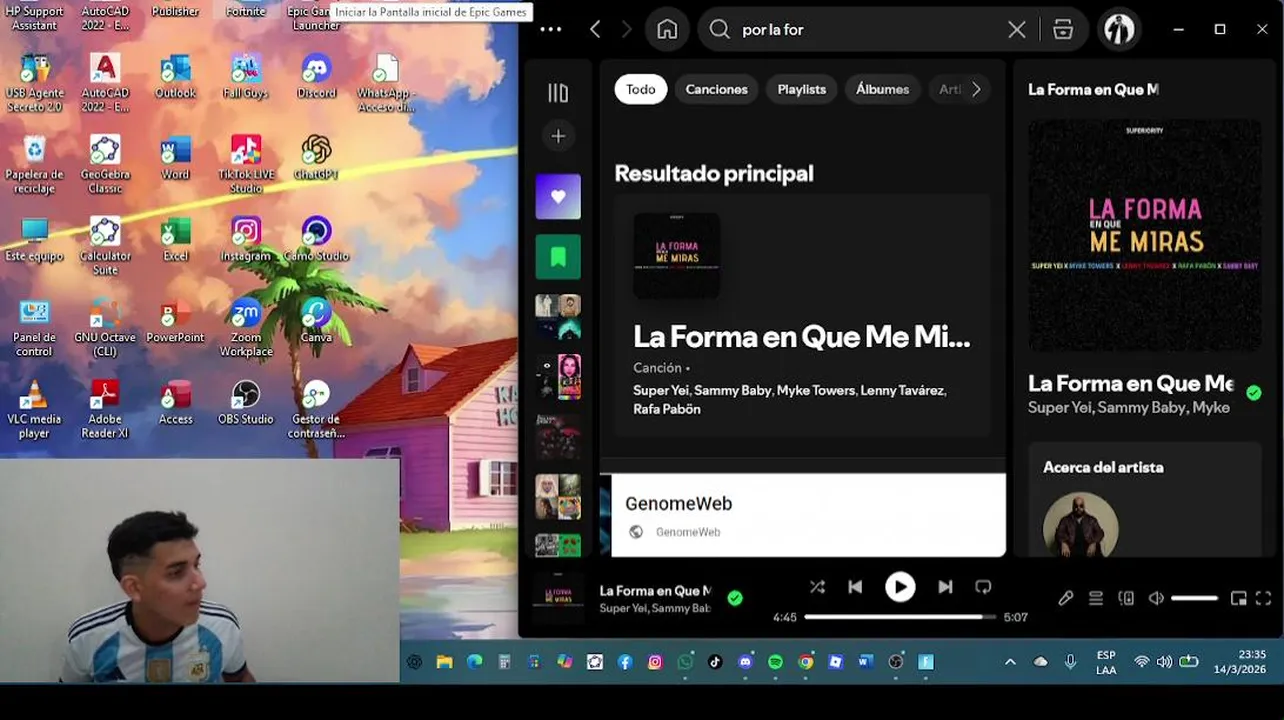Open the green bookmark Your Episodes tile
This screenshot has width=1284, height=720.
click(558, 257)
